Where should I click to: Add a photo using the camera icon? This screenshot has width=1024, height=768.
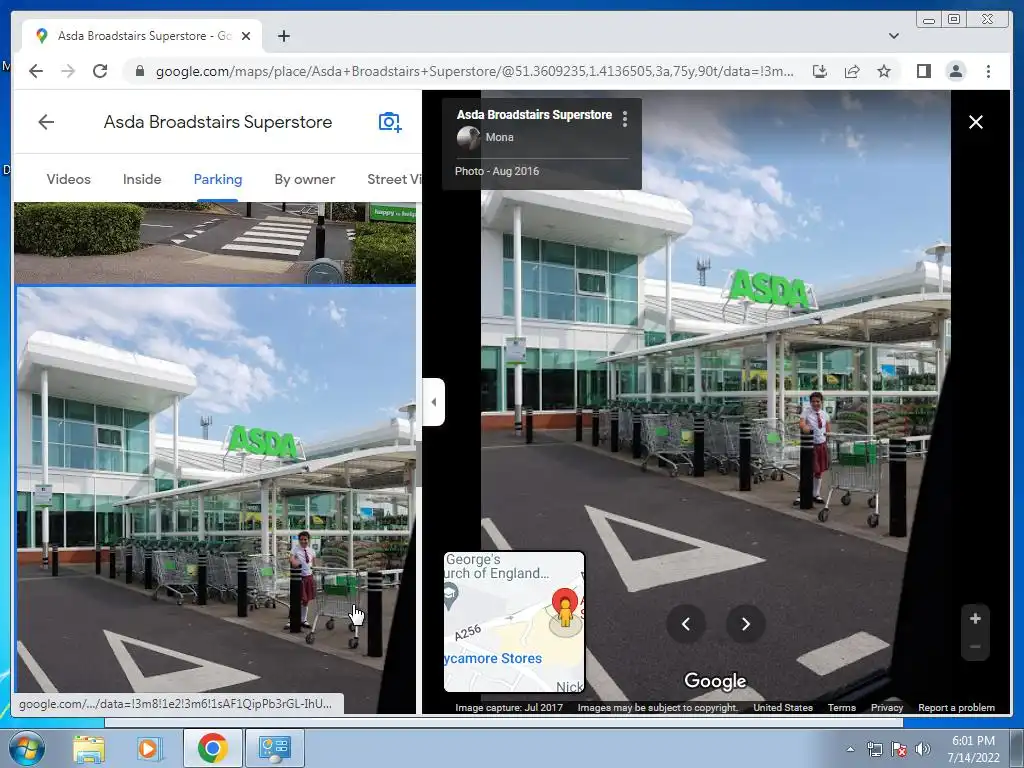coord(390,122)
